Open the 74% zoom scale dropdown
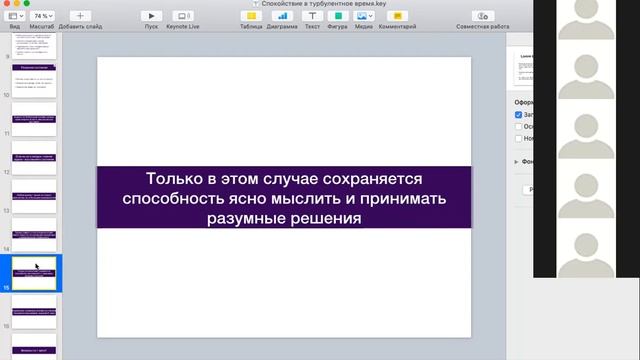Viewport: 640px width, 360px height. coord(43,16)
